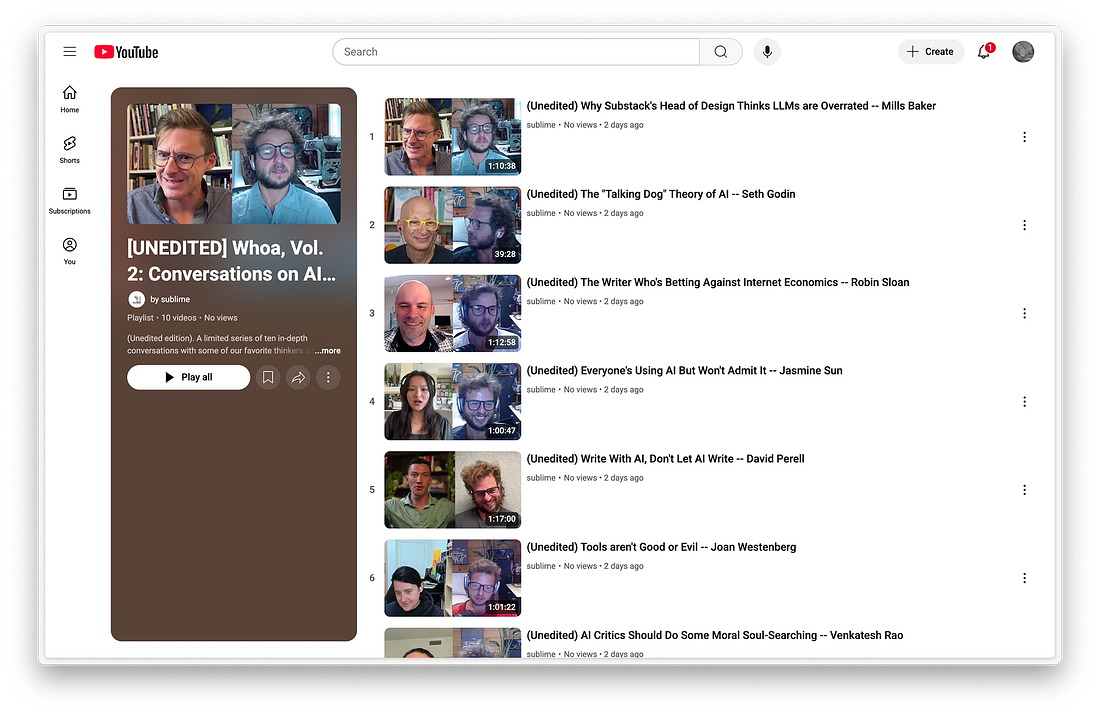The width and height of the screenshot is (1100, 715).
Task: Open Shorts in the sidebar
Action: click(69, 150)
